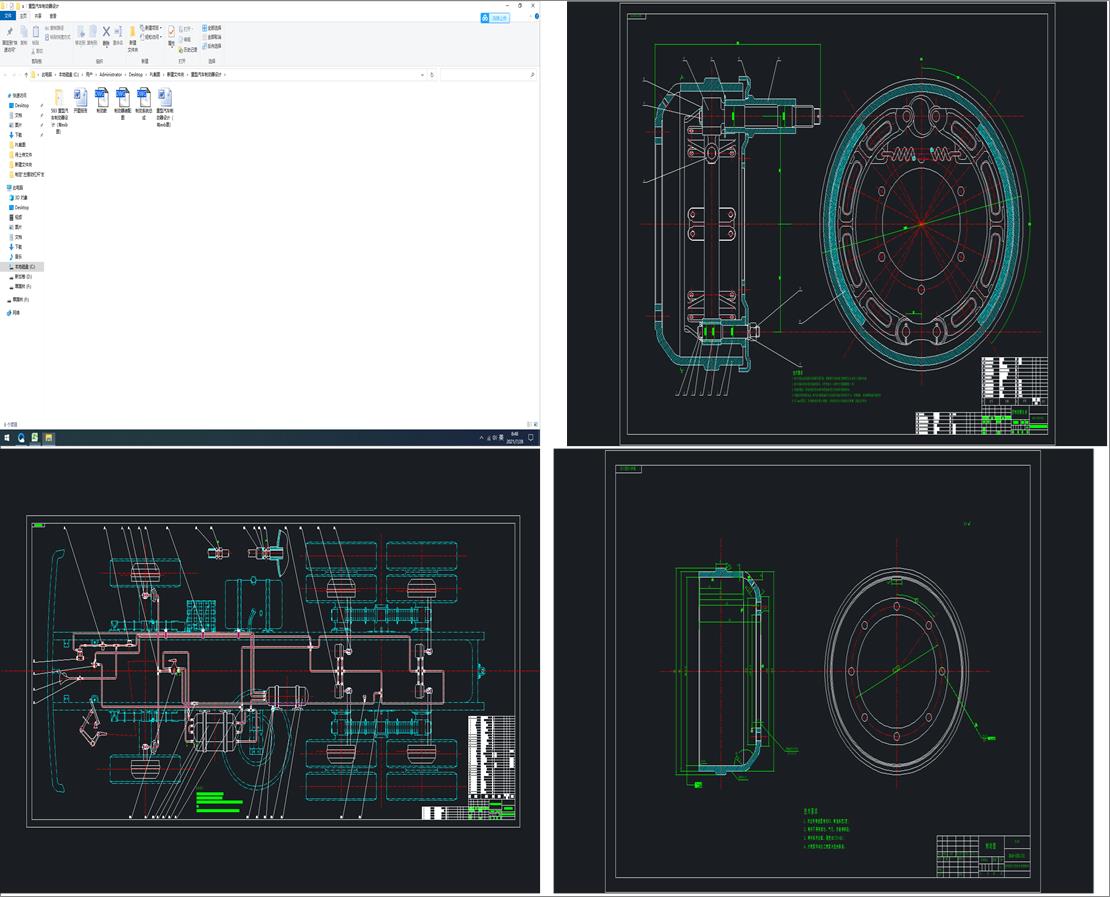Select Desktop under Quick Access
The width and height of the screenshot is (1110, 897).
[x=21, y=105]
